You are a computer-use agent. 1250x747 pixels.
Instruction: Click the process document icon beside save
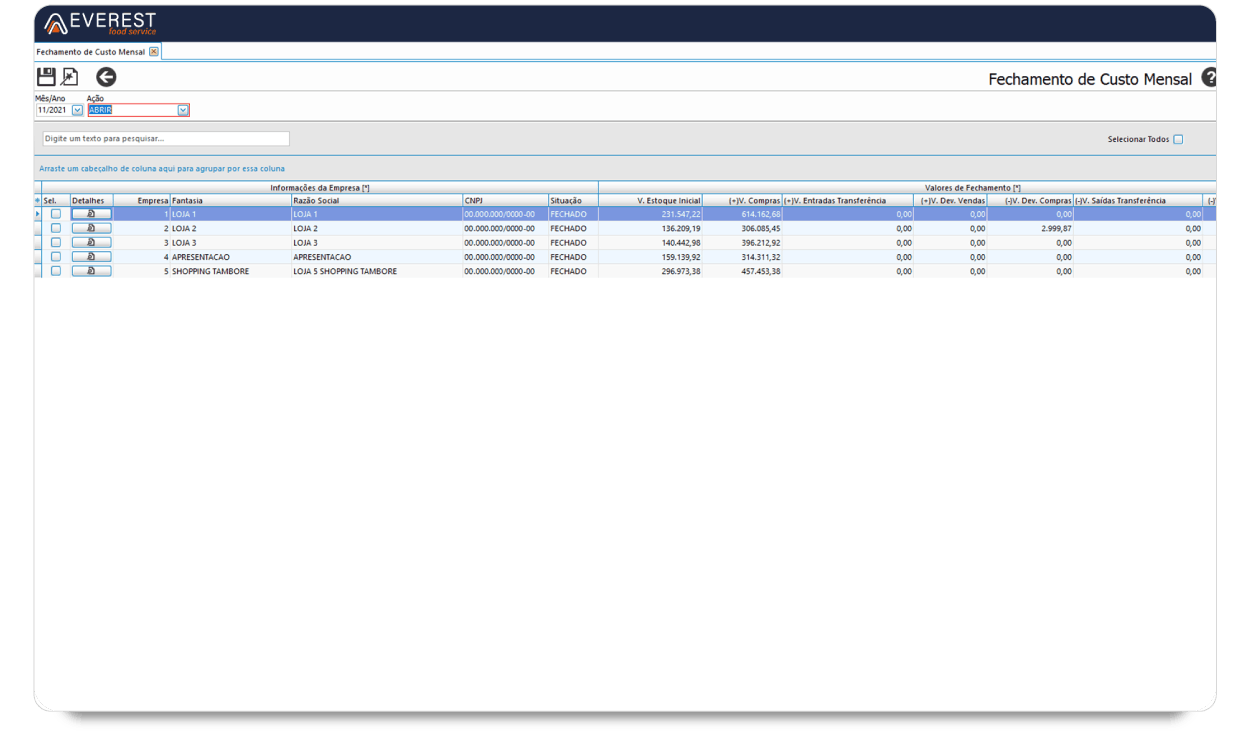point(69,77)
